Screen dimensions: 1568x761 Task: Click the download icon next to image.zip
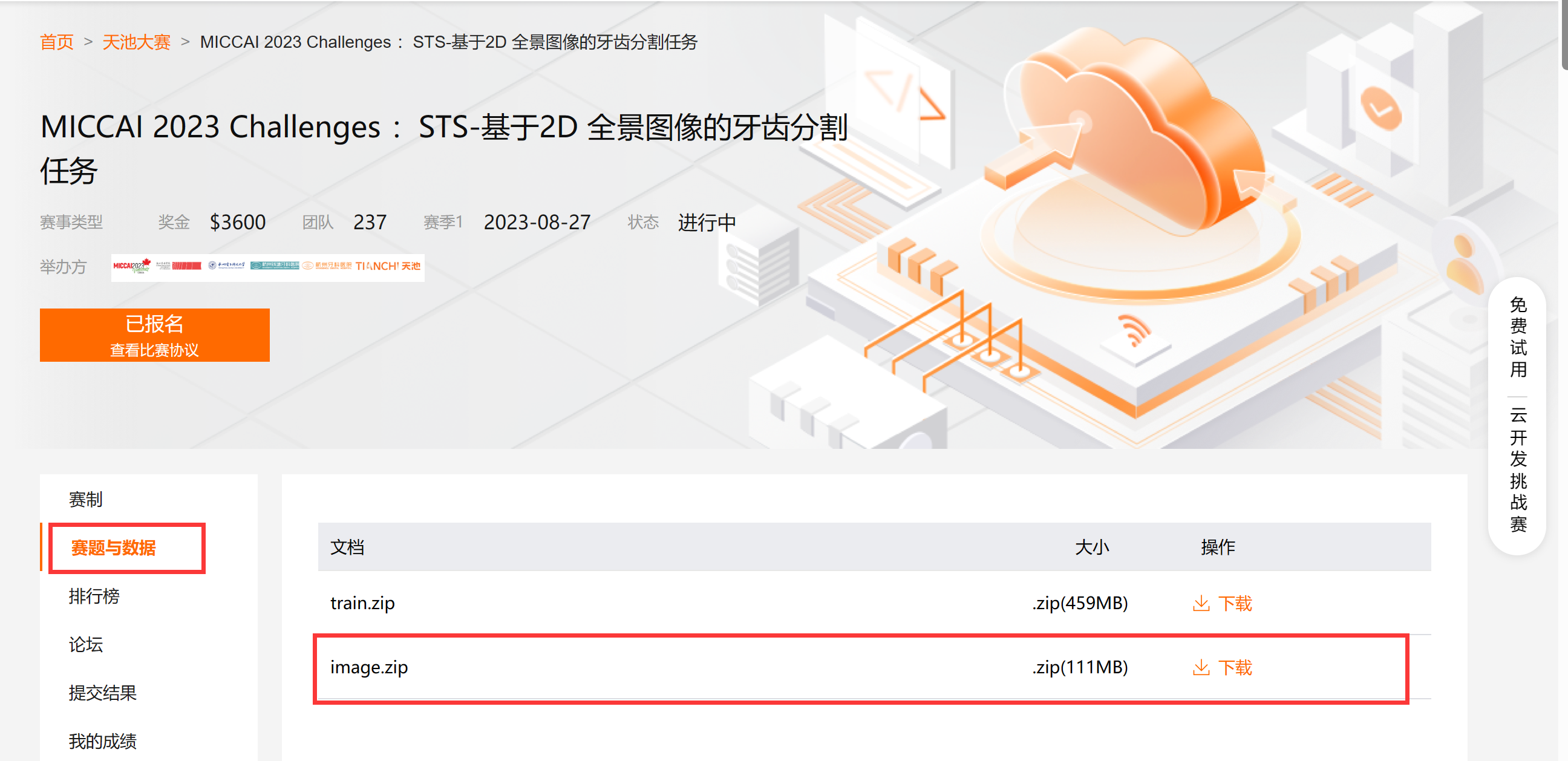tap(1202, 667)
